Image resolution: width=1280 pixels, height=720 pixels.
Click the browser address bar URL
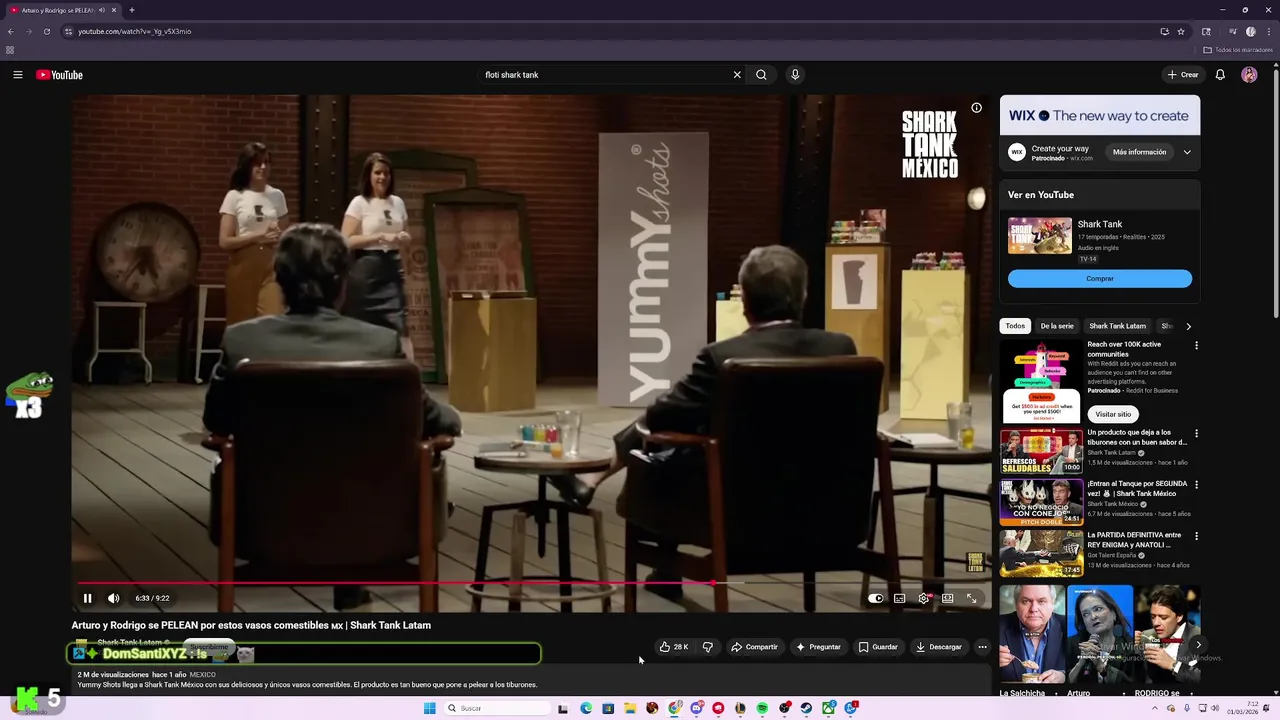coord(135,31)
